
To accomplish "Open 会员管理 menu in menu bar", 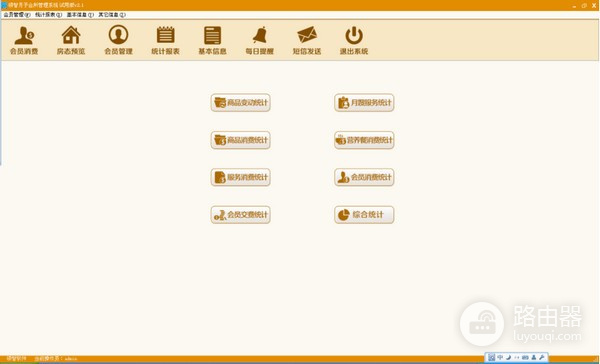I will coord(17,15).
